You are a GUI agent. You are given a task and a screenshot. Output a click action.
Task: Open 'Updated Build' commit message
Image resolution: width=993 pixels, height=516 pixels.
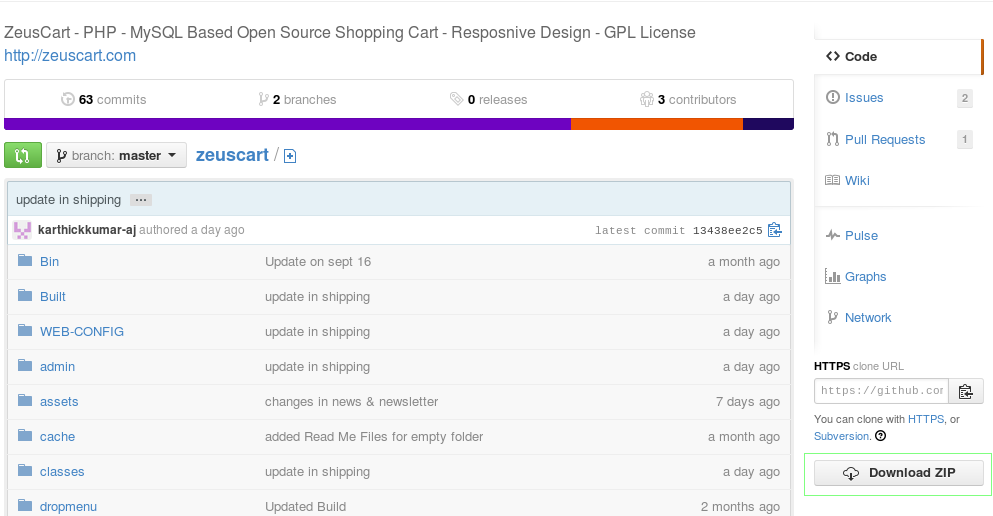[x=305, y=507]
